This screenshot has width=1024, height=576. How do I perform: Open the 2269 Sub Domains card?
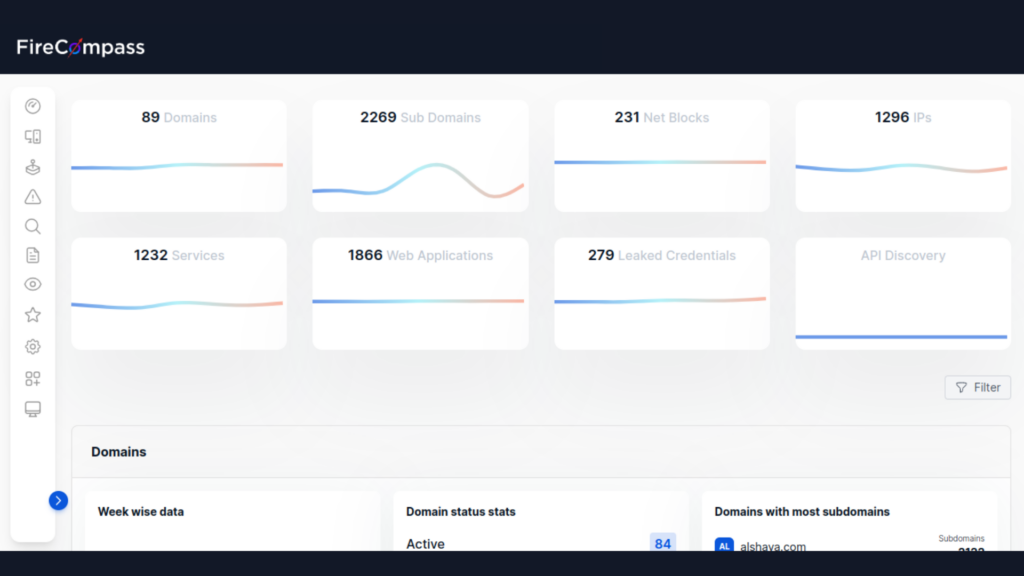click(x=420, y=155)
